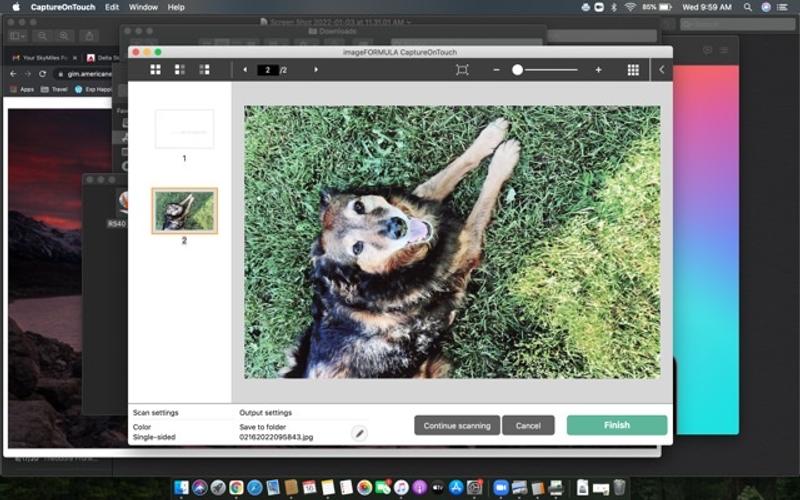Click the Chrome reload button in the browser window
Screen dimensions: 800x500
tap(42, 74)
